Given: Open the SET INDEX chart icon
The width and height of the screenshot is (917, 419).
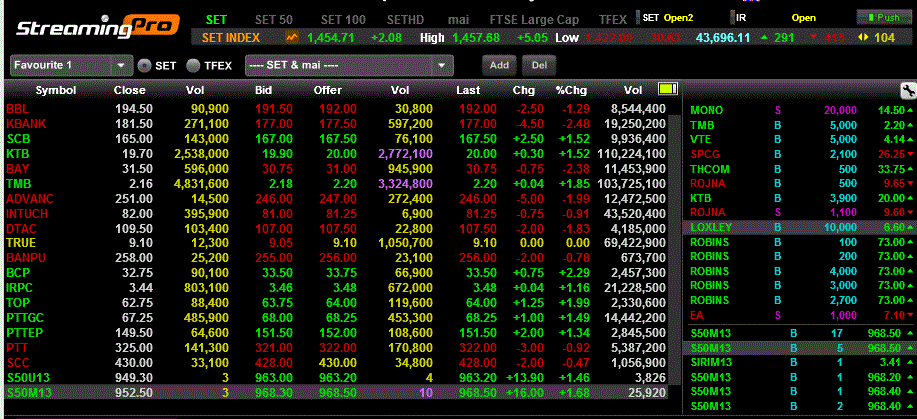Looking at the screenshot, I should (291, 38).
